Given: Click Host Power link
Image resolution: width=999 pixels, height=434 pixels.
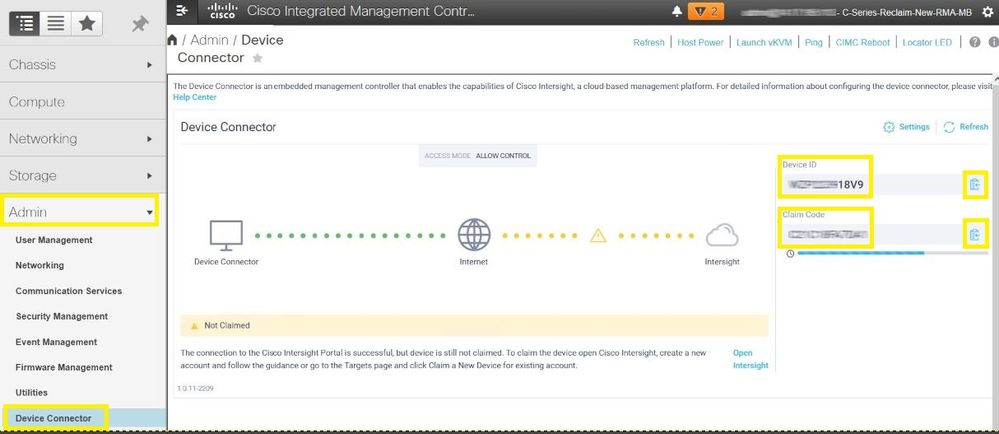Looking at the screenshot, I should coord(700,43).
